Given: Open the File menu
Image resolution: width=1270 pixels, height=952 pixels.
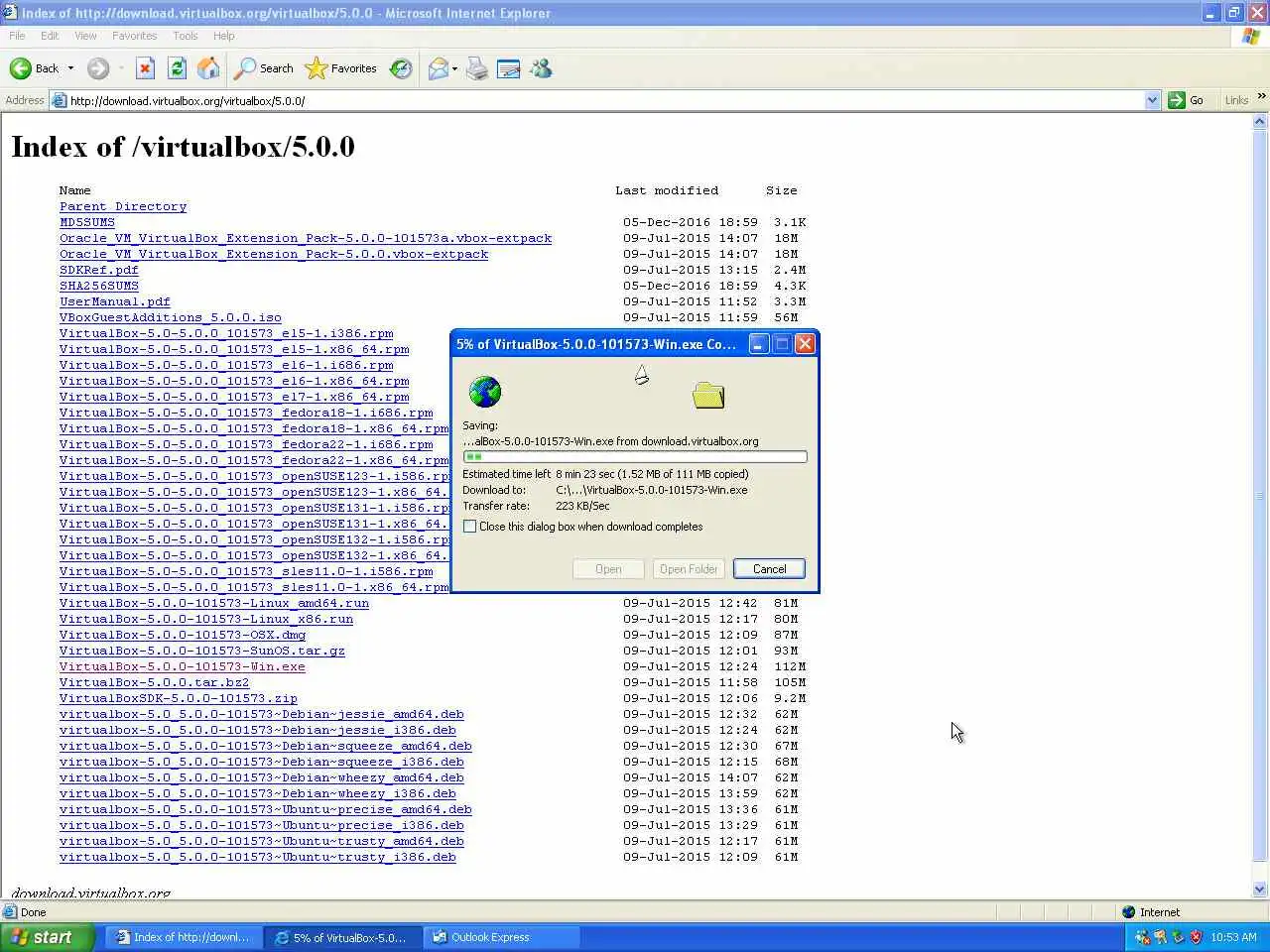Looking at the screenshot, I should tap(17, 36).
